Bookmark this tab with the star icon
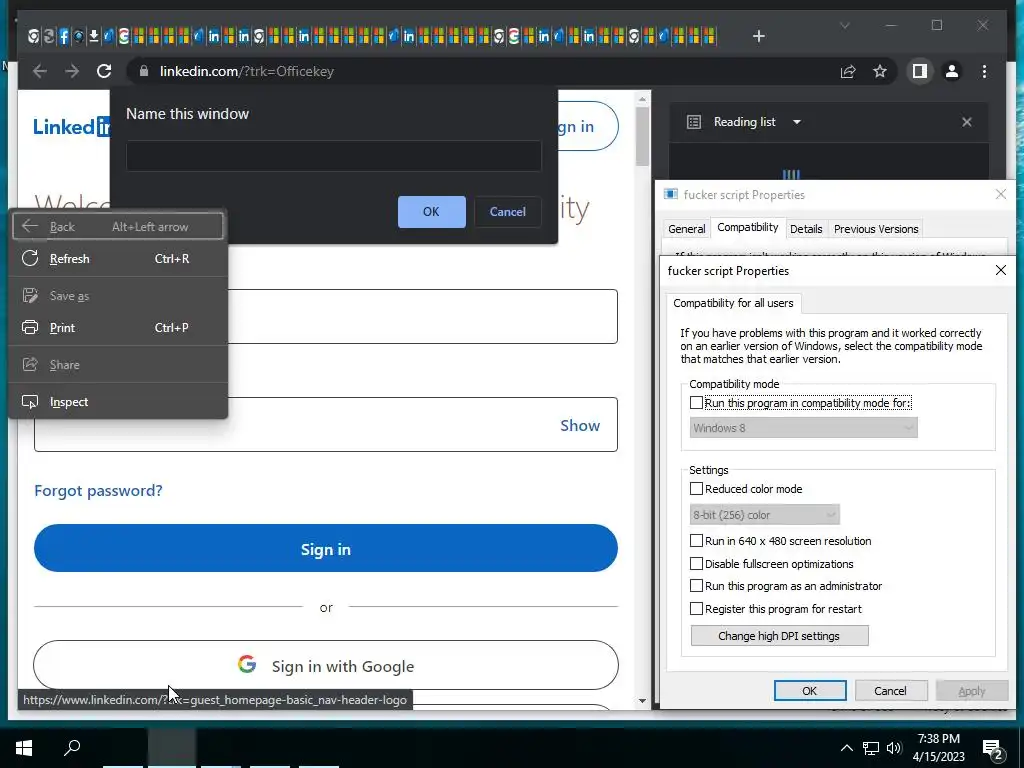Screen dimensions: 1024x768 click(x=880, y=71)
